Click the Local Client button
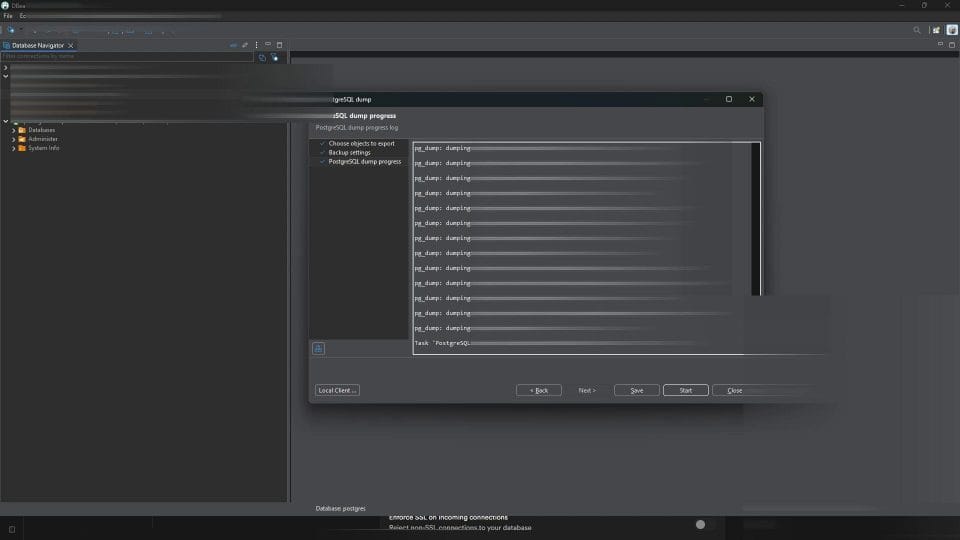 (x=337, y=390)
